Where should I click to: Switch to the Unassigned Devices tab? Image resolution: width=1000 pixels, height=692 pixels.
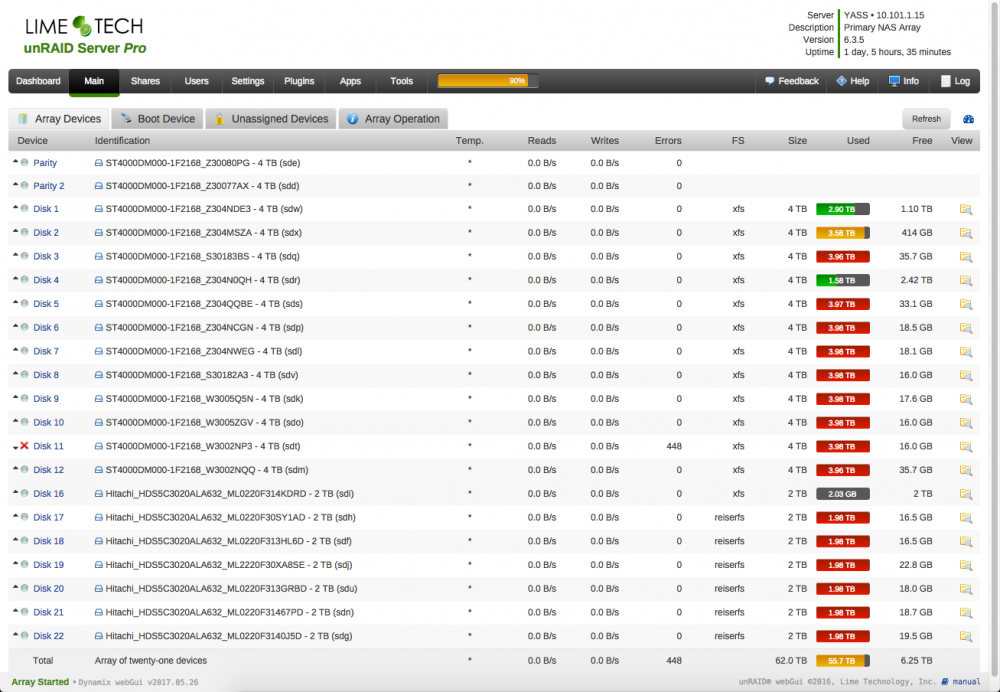click(x=271, y=119)
